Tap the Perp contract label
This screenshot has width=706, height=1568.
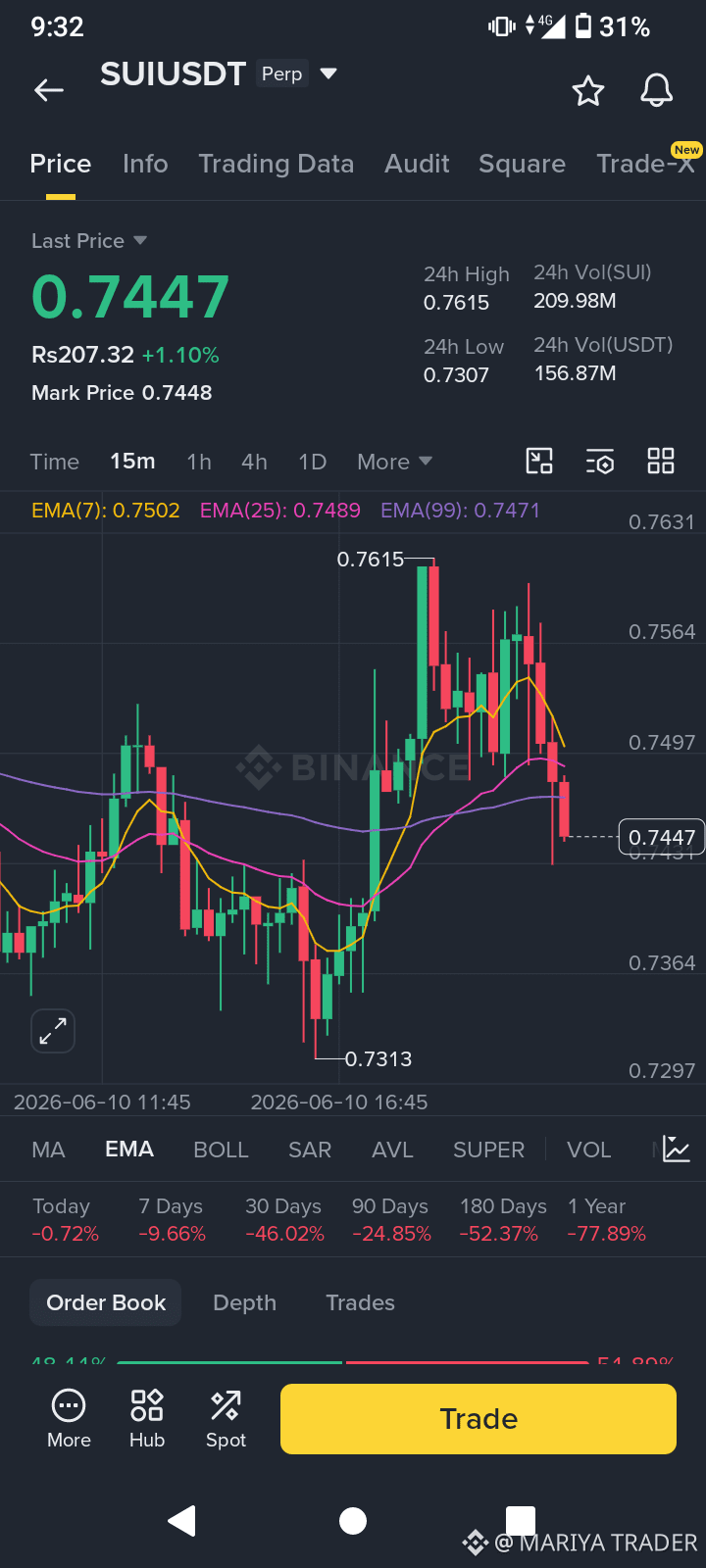pos(282,73)
